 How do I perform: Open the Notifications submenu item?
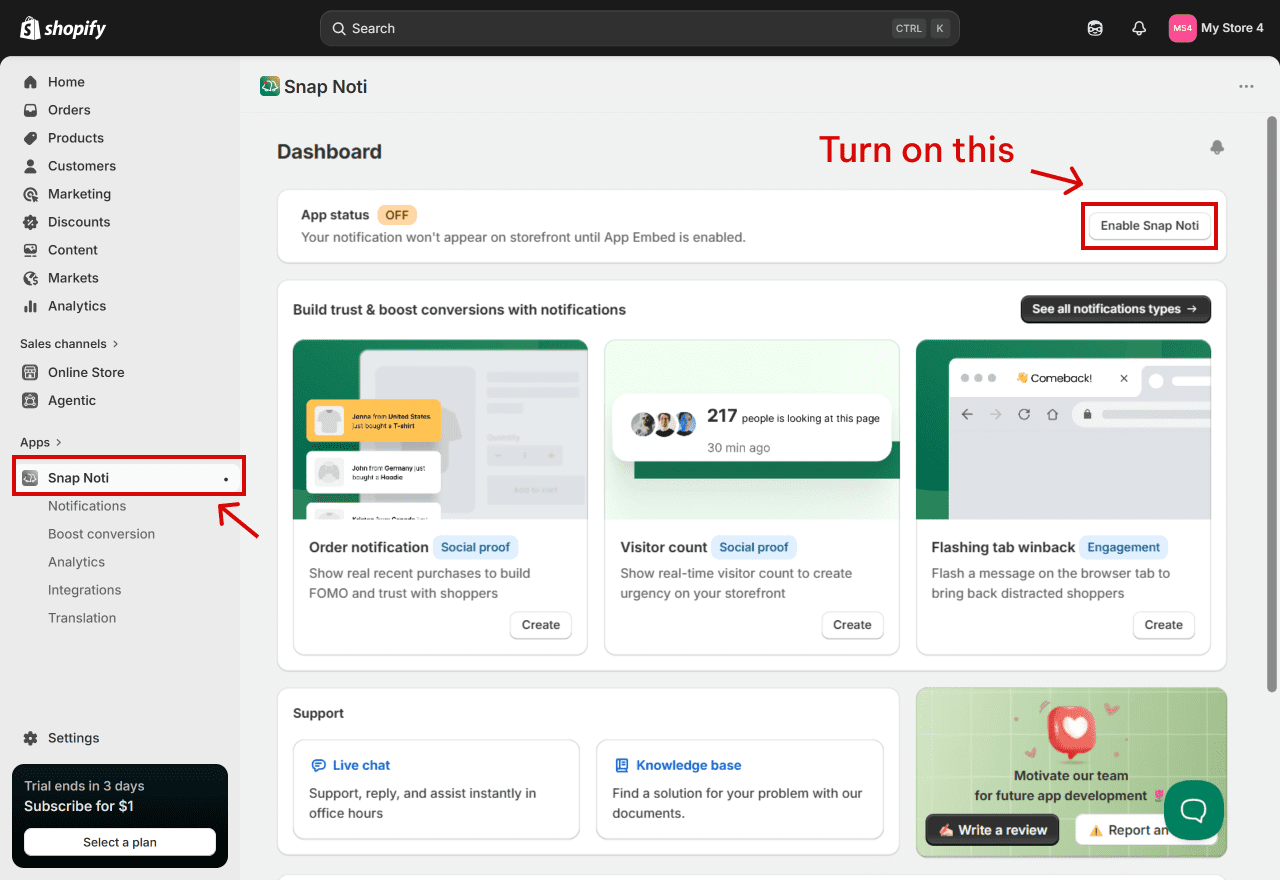pyautogui.click(x=87, y=506)
